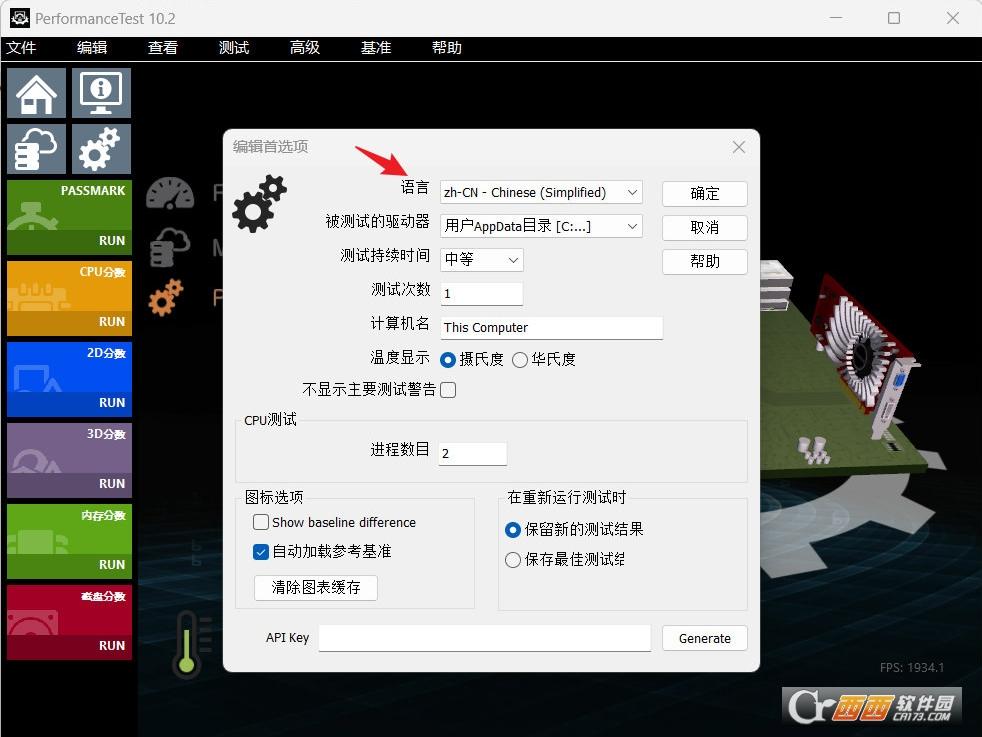
Task: Open the 测试持续时间 duration dropdown
Action: point(482,259)
